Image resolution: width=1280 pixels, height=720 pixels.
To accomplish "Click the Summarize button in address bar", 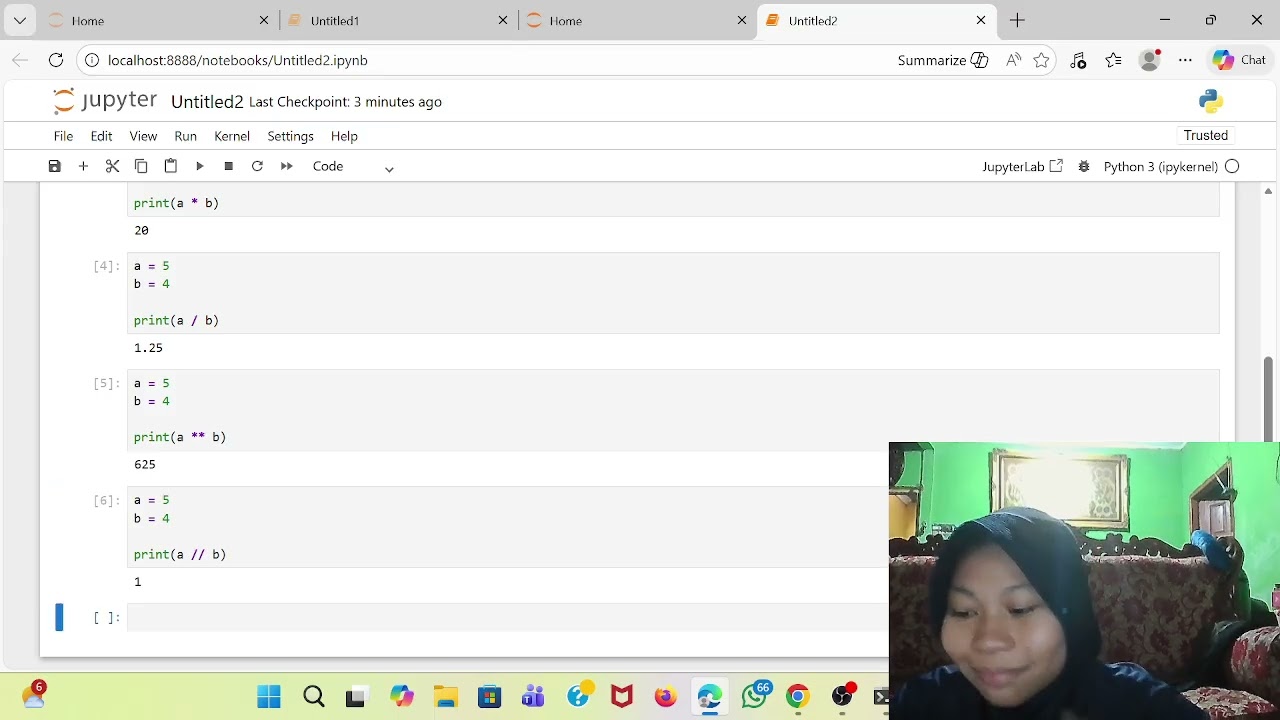I will point(942,60).
